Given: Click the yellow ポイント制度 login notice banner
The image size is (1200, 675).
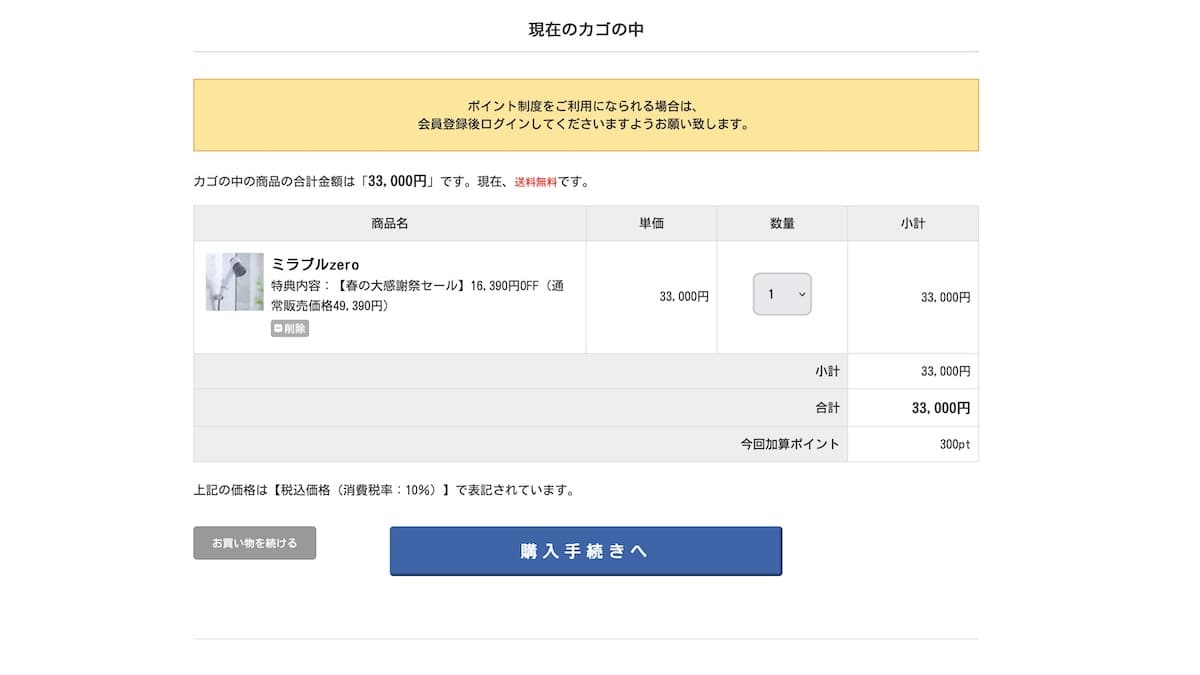Looking at the screenshot, I should (x=586, y=115).
